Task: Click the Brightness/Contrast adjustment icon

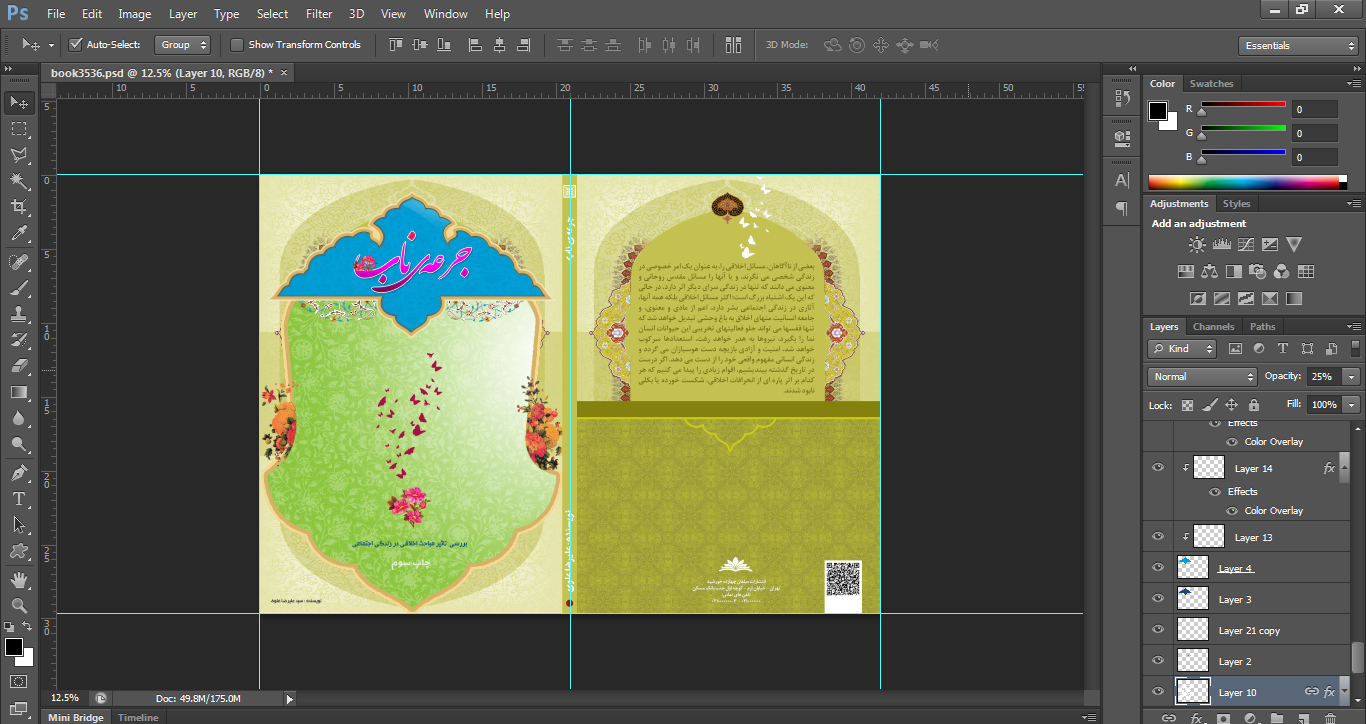Action: point(1197,244)
